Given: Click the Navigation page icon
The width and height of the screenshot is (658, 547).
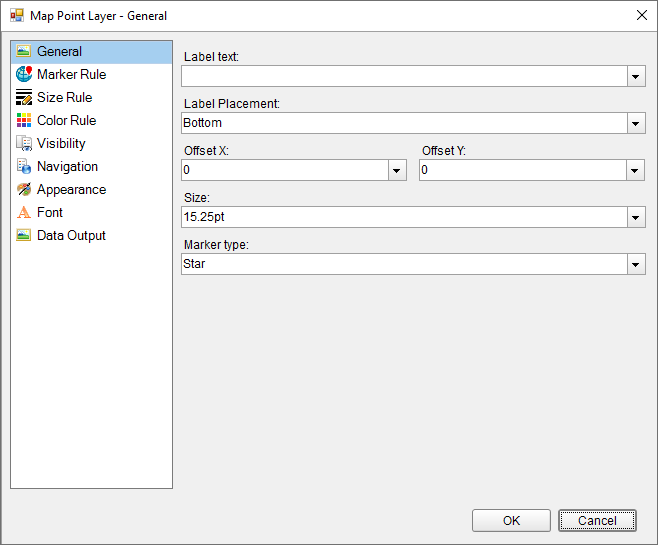Looking at the screenshot, I should coord(24,166).
